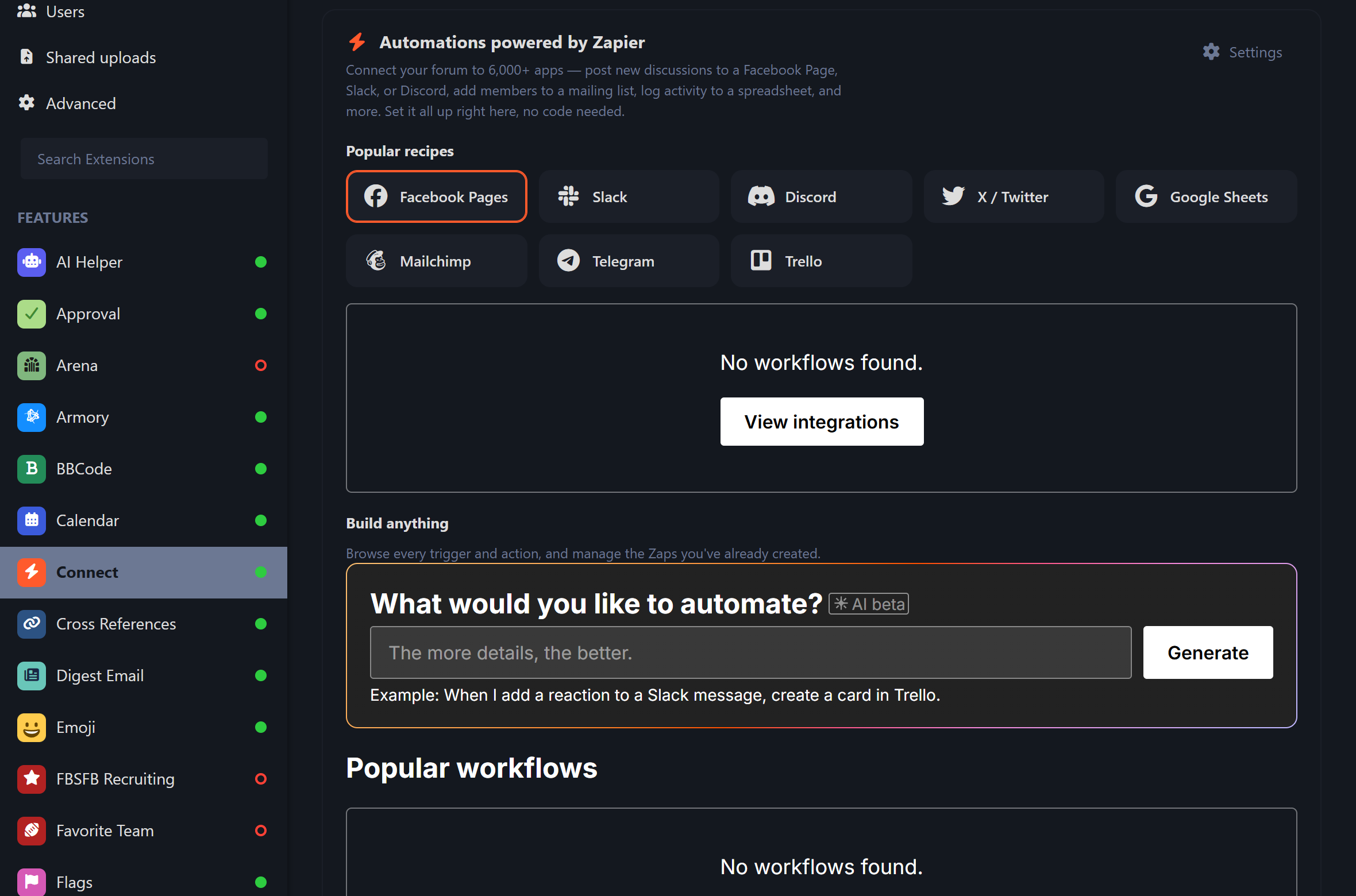Click the first View integrations button
The width and height of the screenshot is (1356, 896).
(x=822, y=422)
